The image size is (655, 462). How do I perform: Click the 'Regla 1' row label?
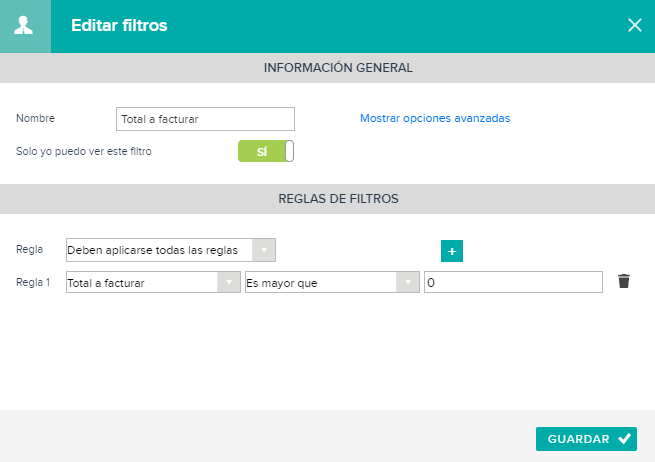coord(33,282)
